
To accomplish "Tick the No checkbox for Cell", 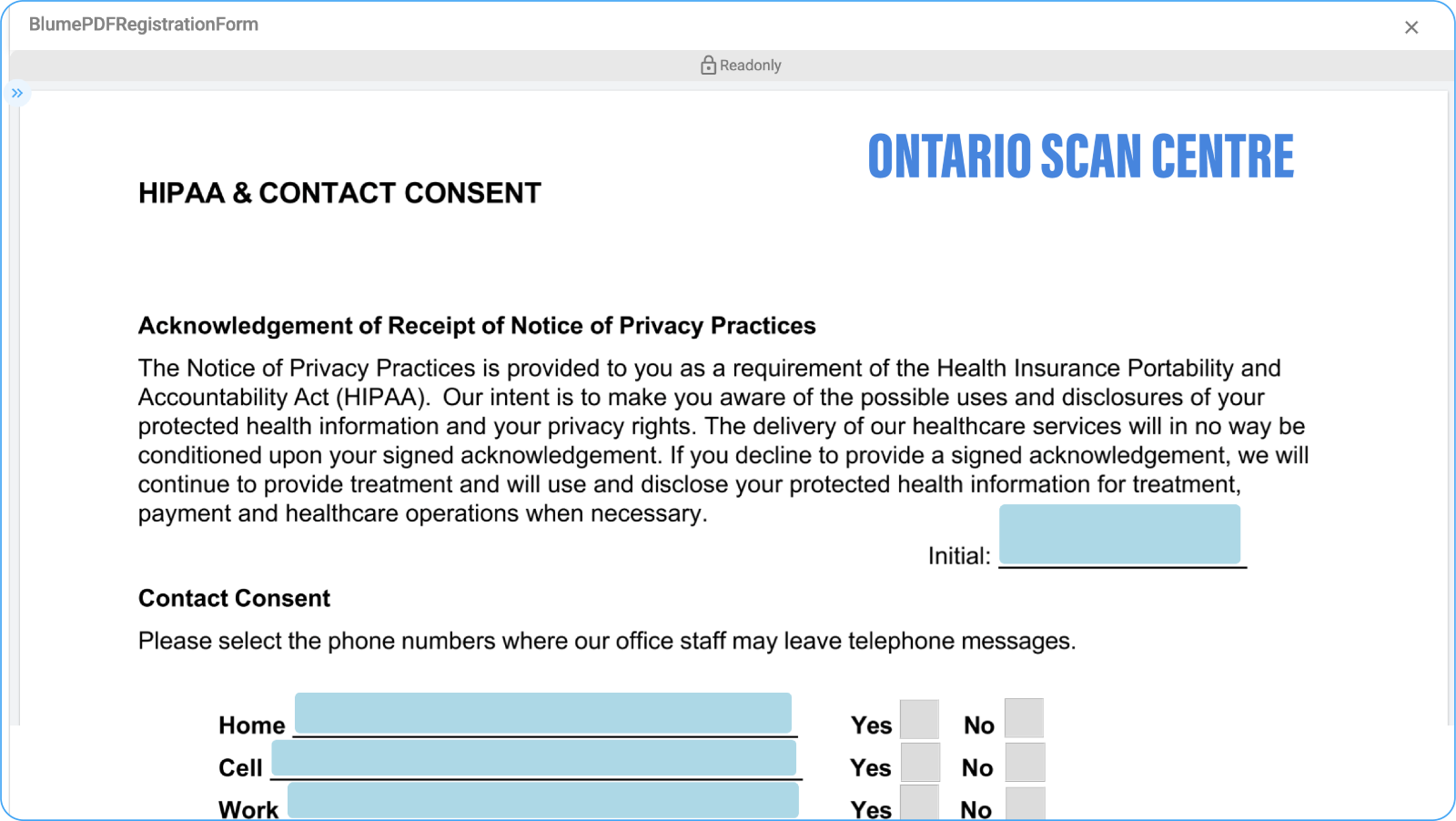I will [1025, 763].
